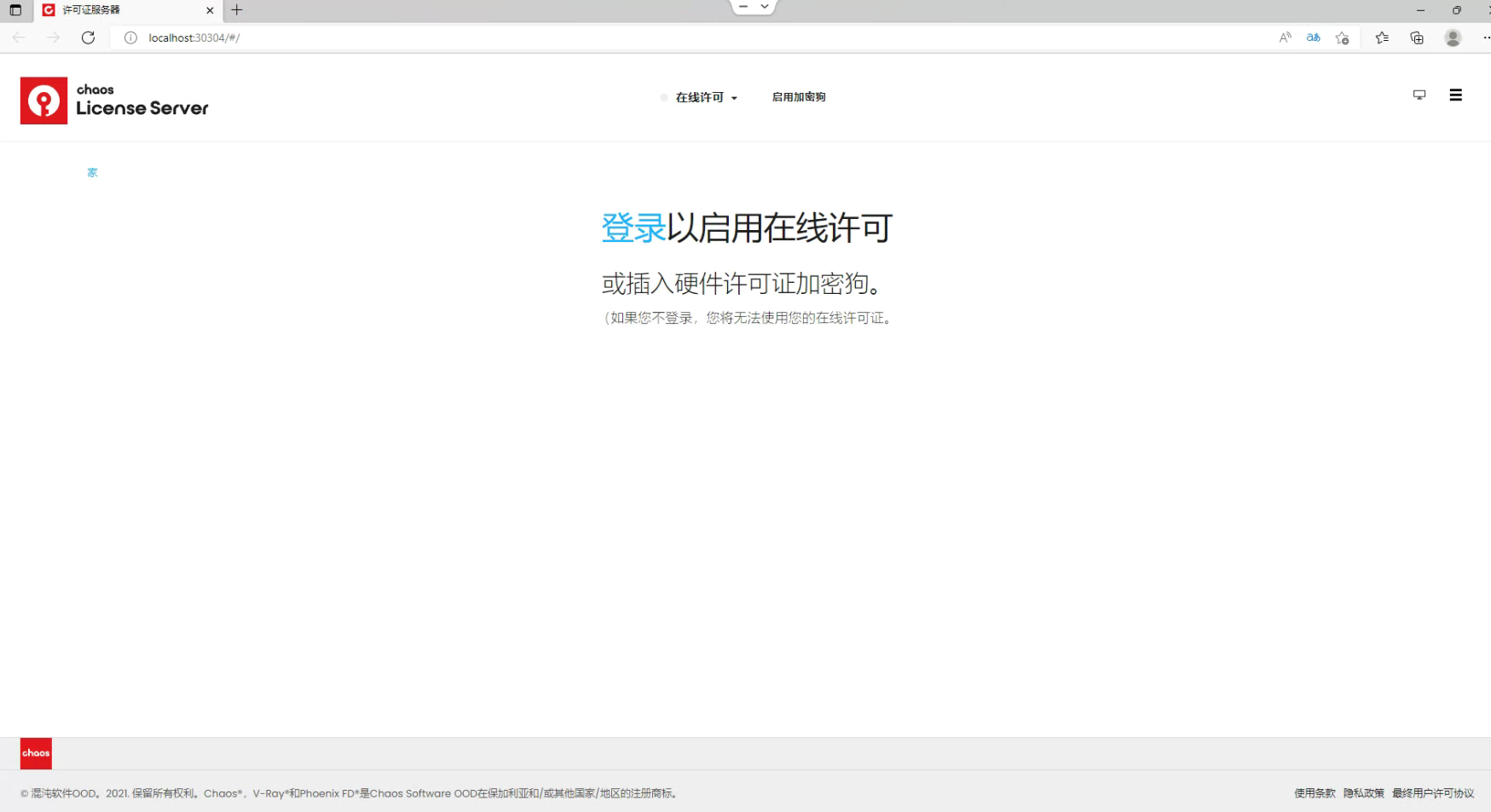Click the Chaos License Server logo
1491x812 pixels.
[x=114, y=101]
